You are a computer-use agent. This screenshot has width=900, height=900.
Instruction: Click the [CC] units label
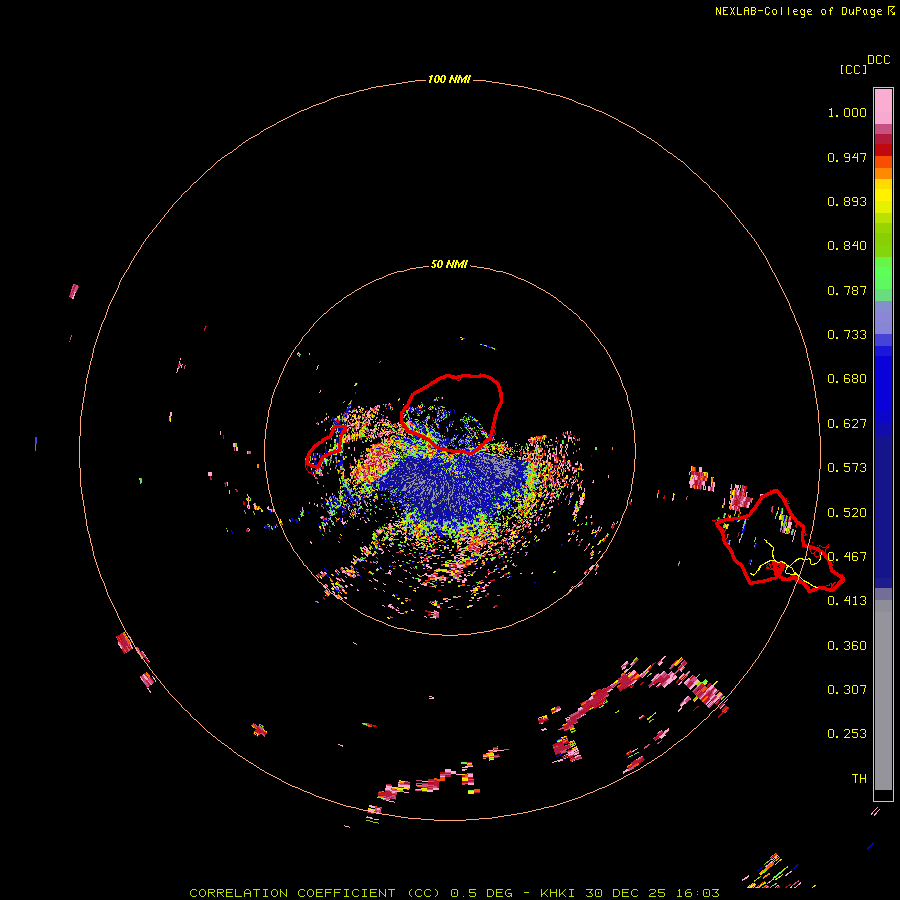(x=853, y=69)
